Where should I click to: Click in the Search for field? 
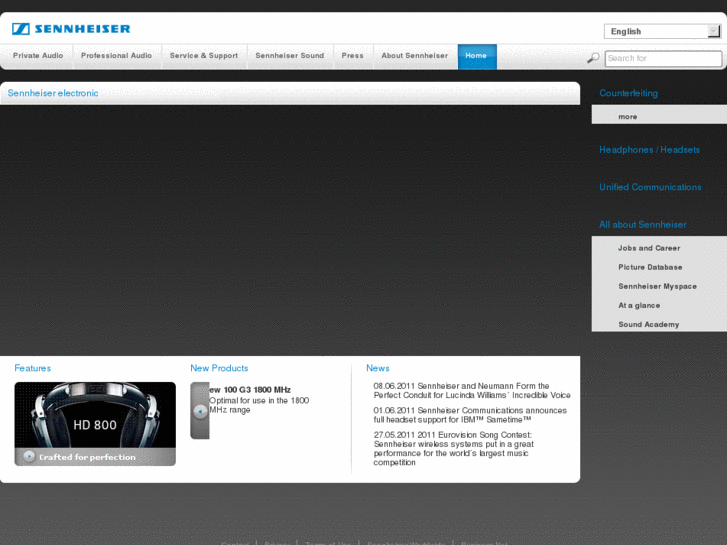(663, 58)
